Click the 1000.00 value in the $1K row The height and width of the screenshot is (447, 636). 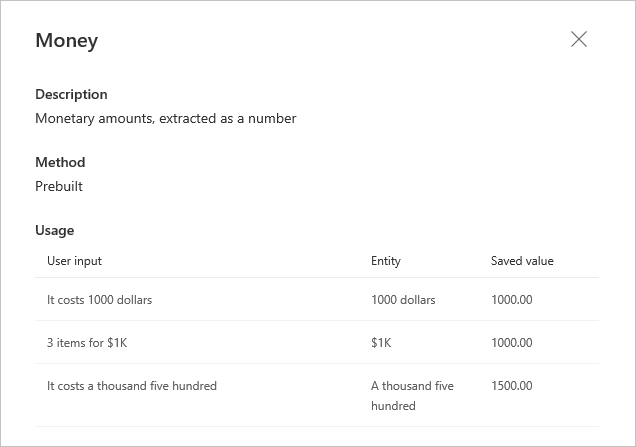pyautogui.click(x=511, y=342)
